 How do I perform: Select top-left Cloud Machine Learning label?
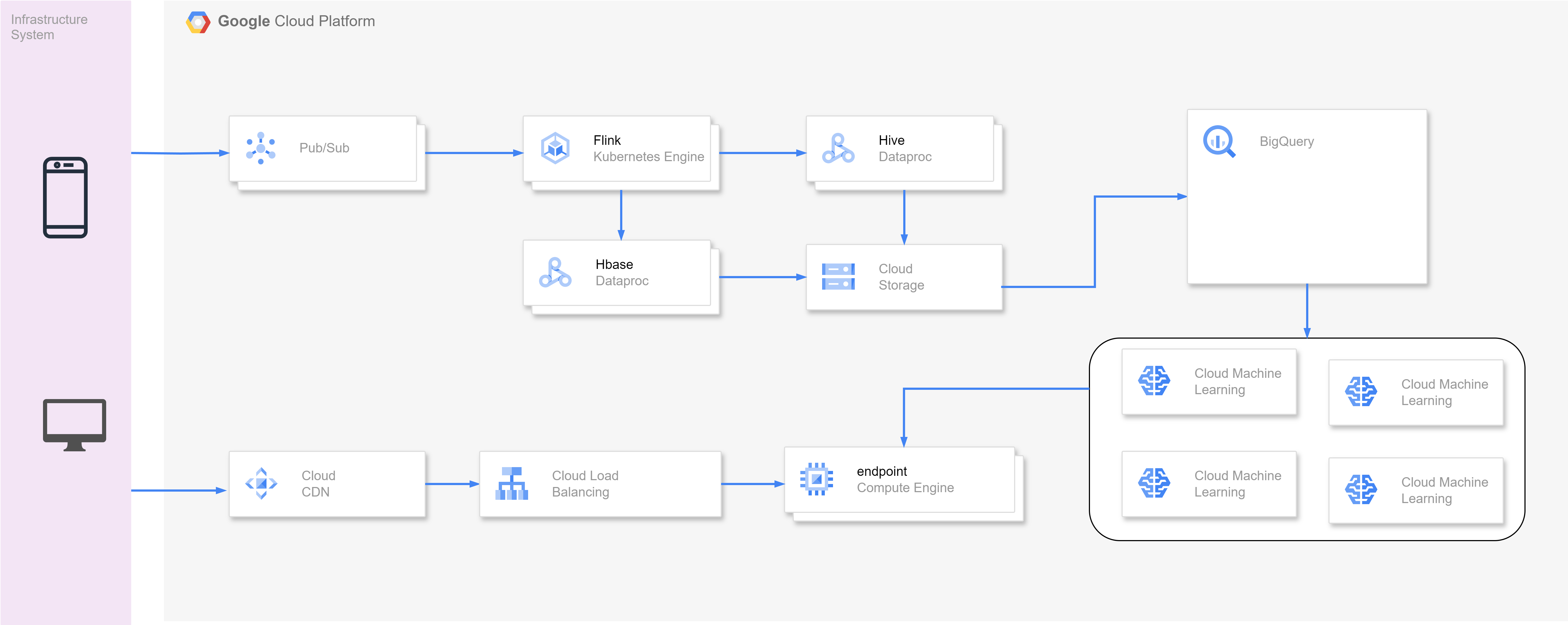1238,382
